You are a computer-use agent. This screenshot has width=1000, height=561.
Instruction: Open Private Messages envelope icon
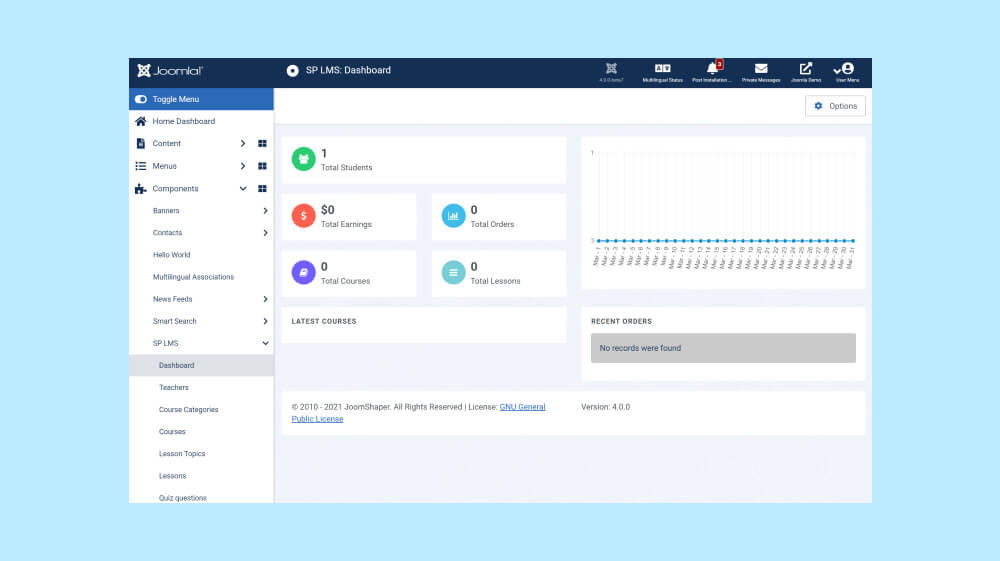coord(761,70)
